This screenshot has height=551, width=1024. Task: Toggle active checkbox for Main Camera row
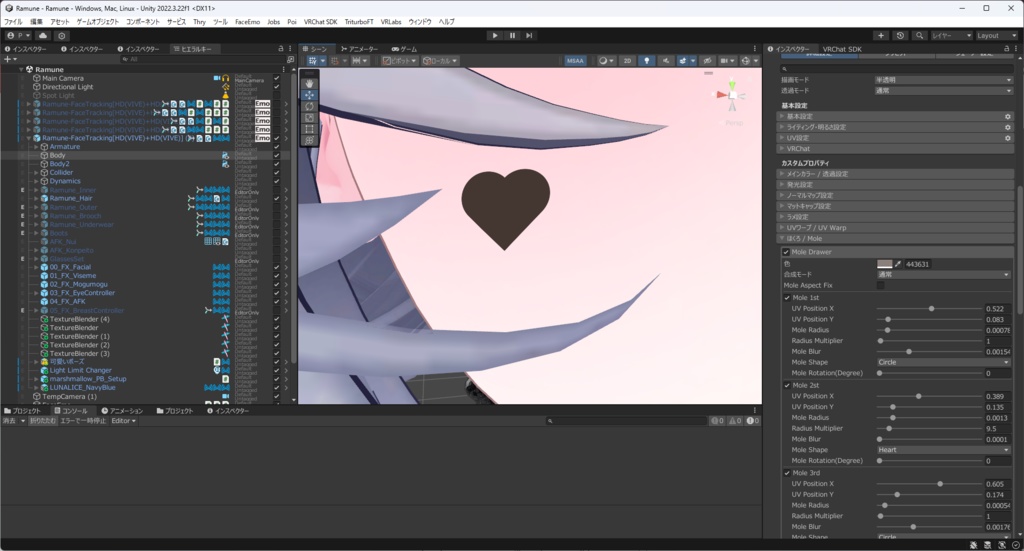tap(277, 78)
